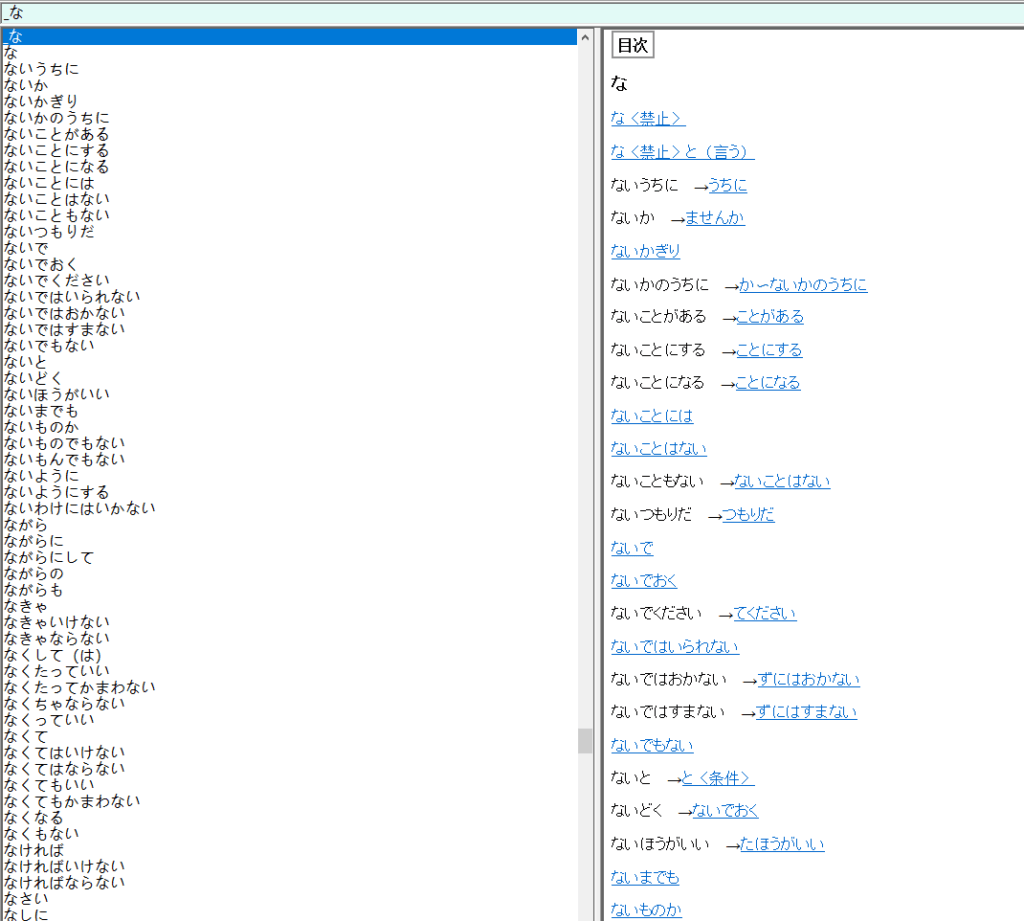Follow the うちに cross-reference link
Viewport: 1024px width, 921px height.
pyautogui.click(x=726, y=184)
